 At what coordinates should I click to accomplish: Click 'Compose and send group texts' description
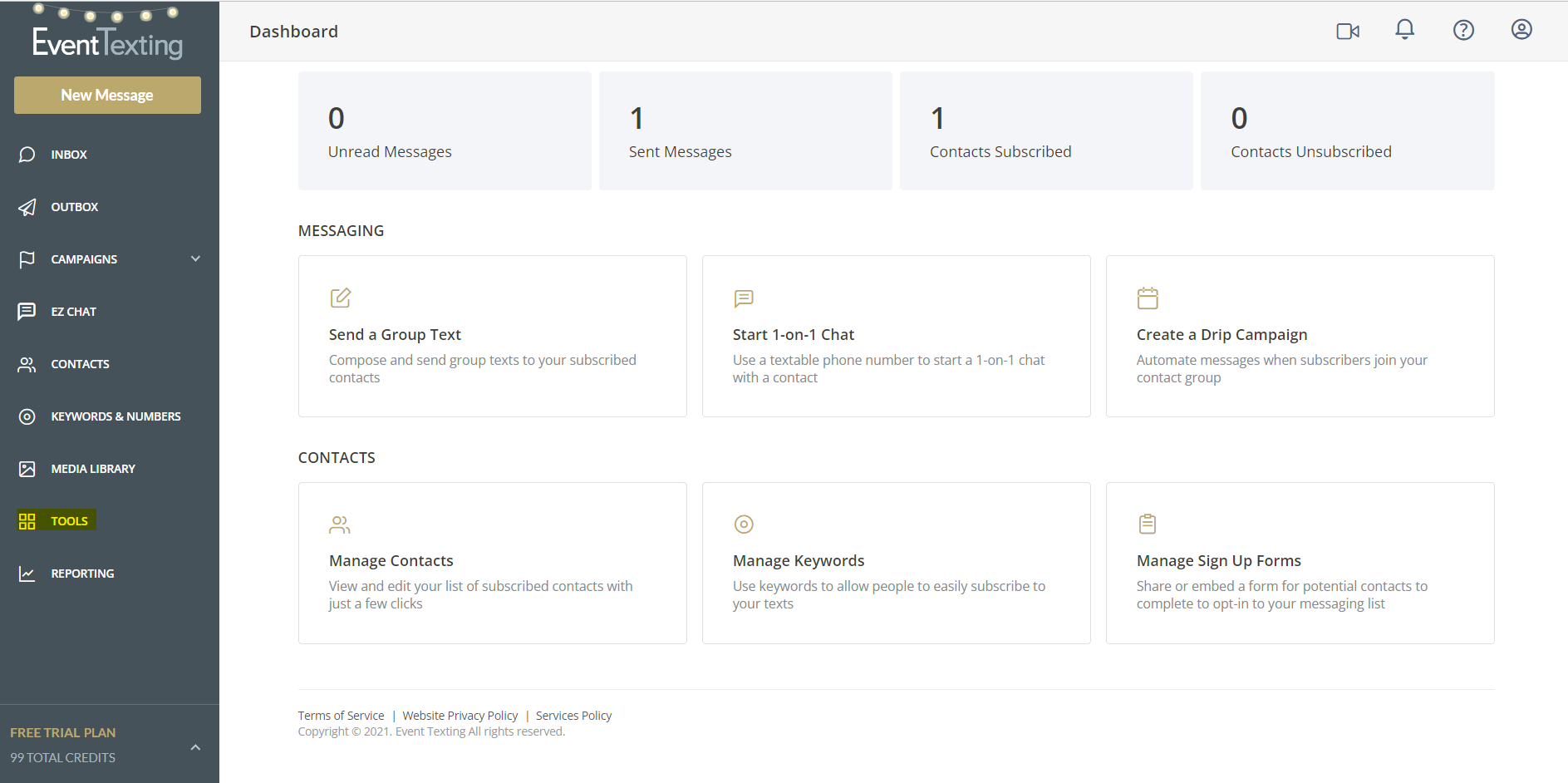coord(483,368)
